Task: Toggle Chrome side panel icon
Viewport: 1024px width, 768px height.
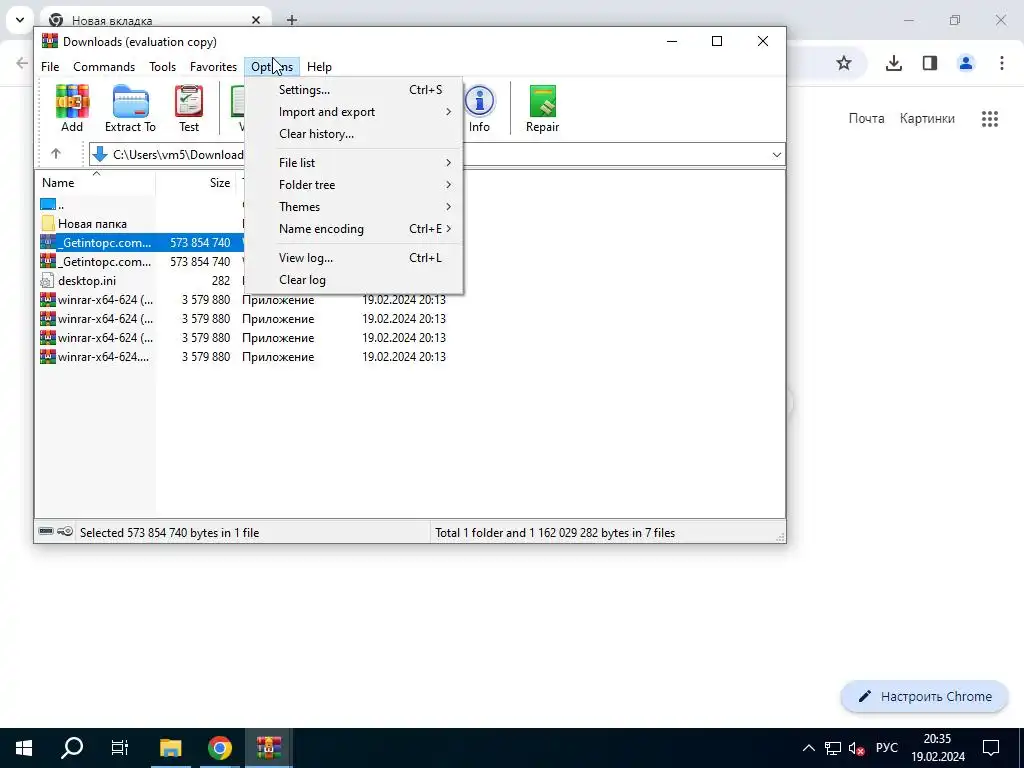Action: pyautogui.click(x=930, y=63)
